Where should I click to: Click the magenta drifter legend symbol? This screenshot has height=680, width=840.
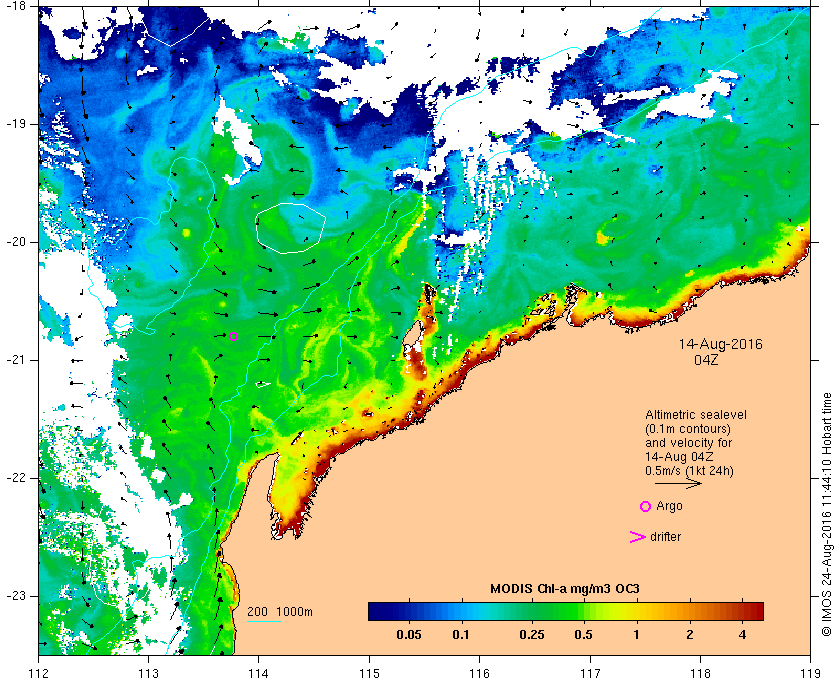(x=637, y=537)
